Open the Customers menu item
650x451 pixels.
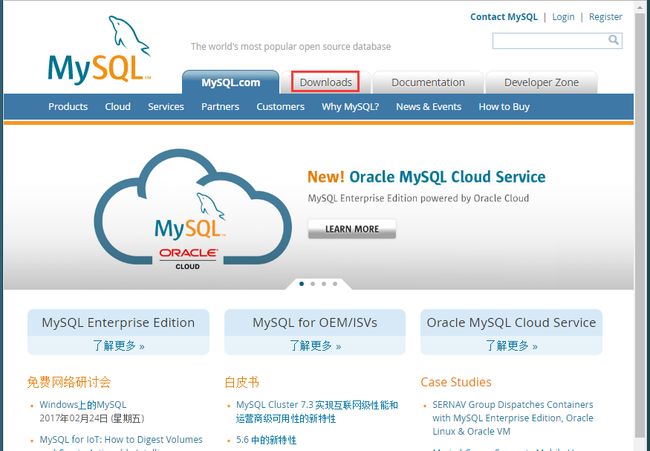280,107
